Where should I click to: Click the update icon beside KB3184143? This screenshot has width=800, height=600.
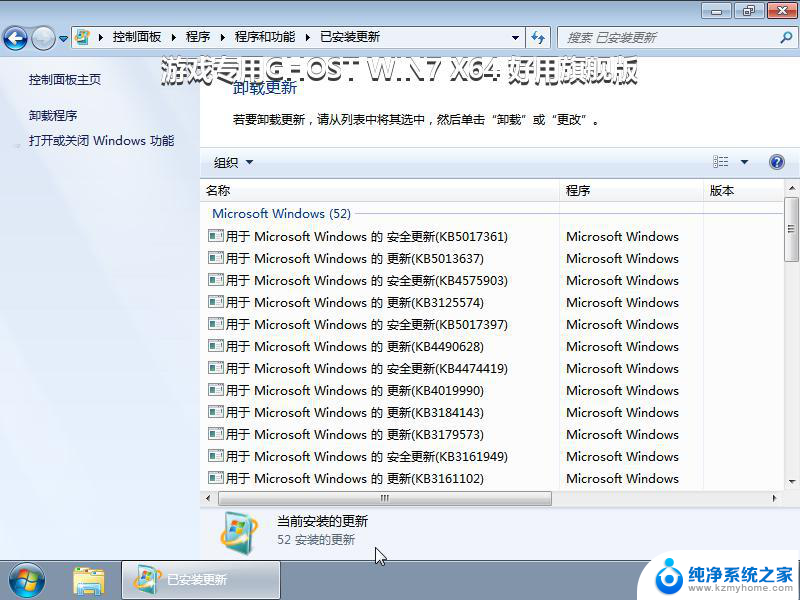(216, 411)
